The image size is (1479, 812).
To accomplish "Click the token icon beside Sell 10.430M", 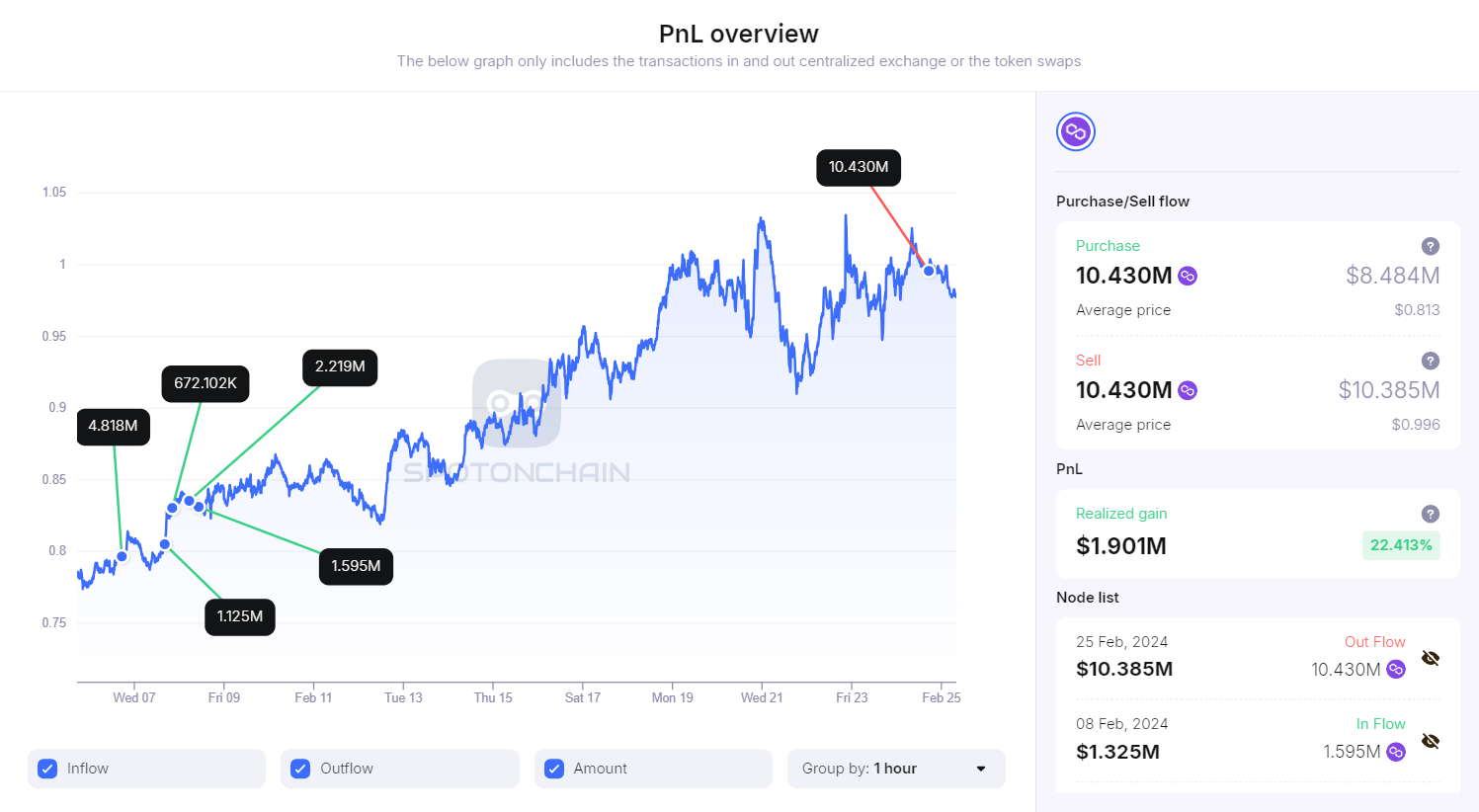I will point(1188,390).
